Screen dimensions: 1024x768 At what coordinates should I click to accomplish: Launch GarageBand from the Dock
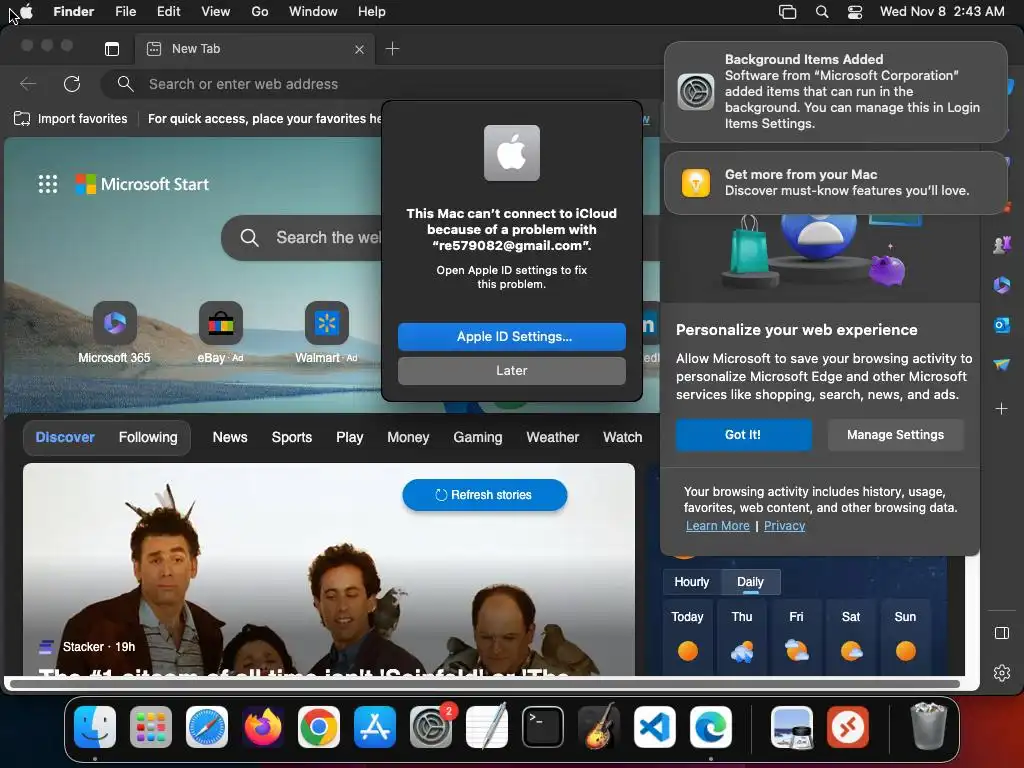coord(599,727)
